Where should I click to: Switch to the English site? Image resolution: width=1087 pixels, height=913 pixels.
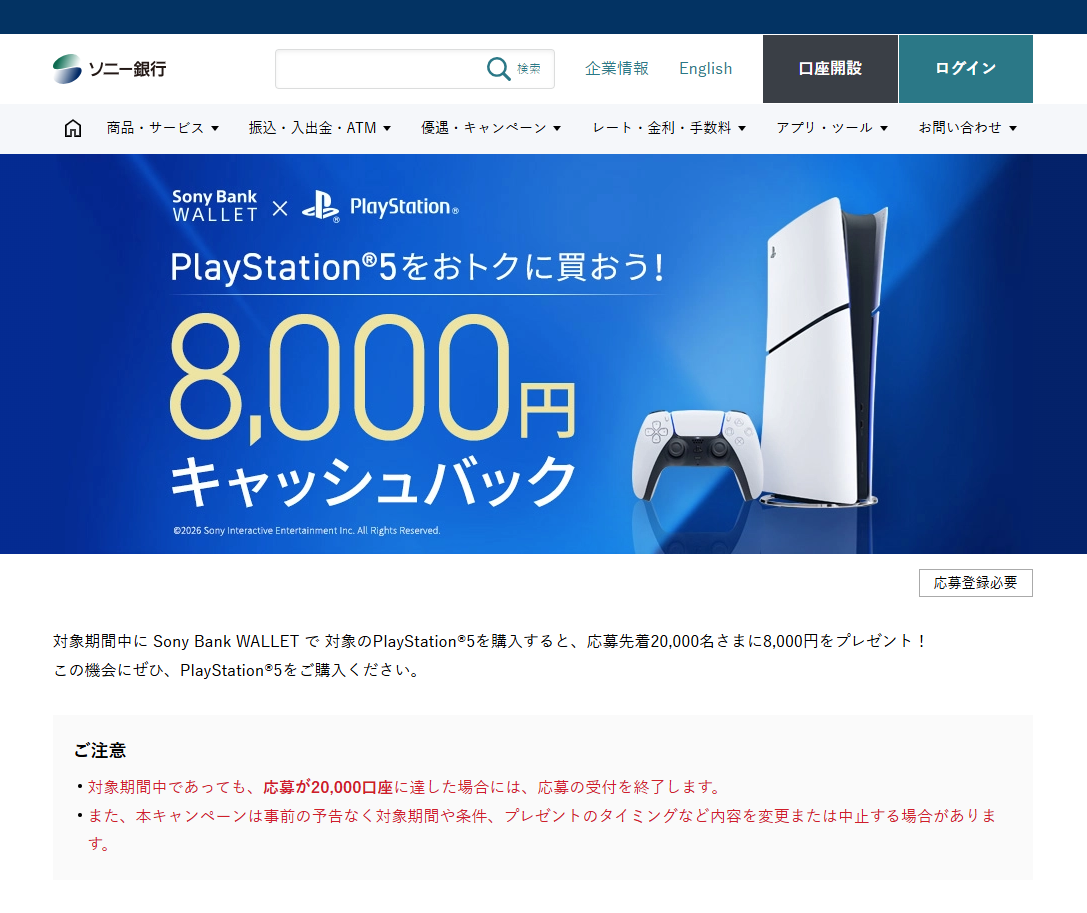click(x=705, y=69)
